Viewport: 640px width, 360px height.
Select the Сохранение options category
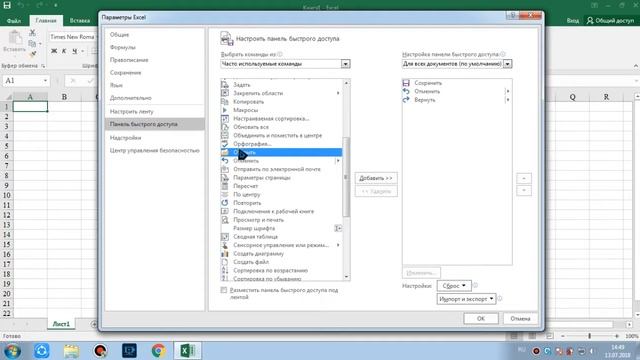(x=125, y=73)
